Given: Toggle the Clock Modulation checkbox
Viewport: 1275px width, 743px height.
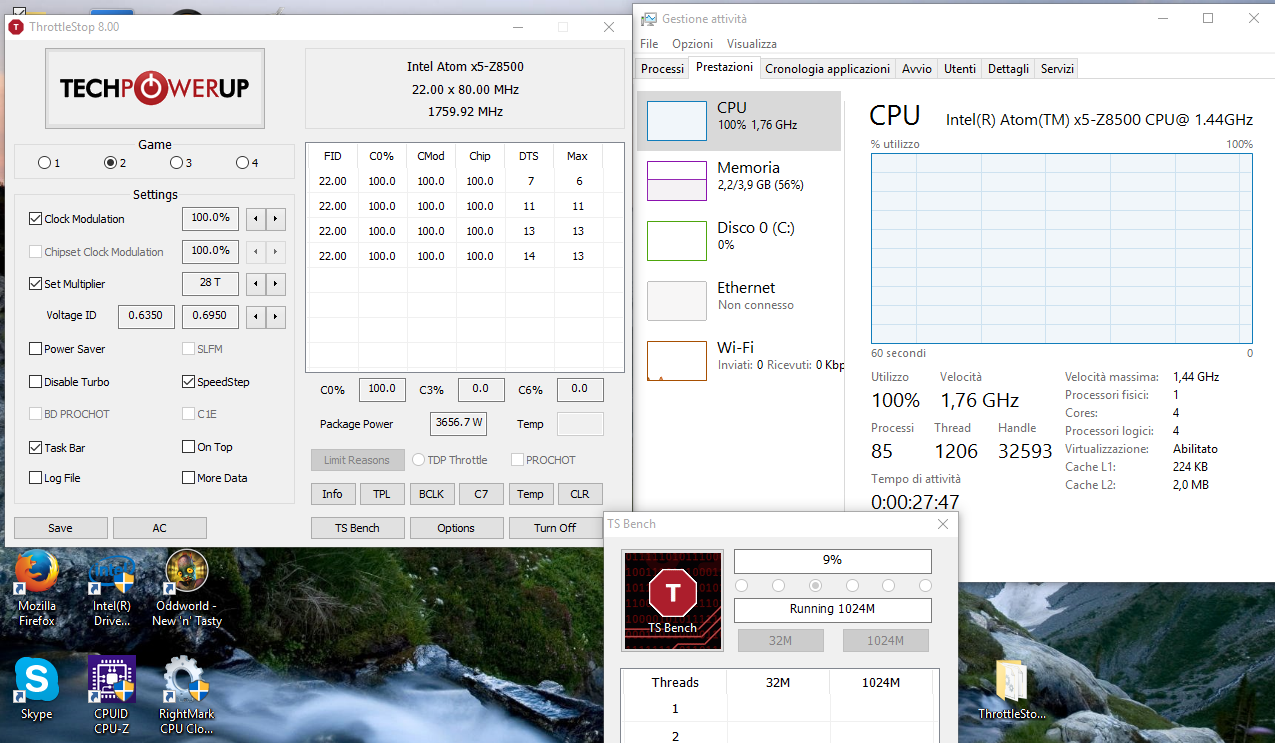Looking at the screenshot, I should click(36, 219).
